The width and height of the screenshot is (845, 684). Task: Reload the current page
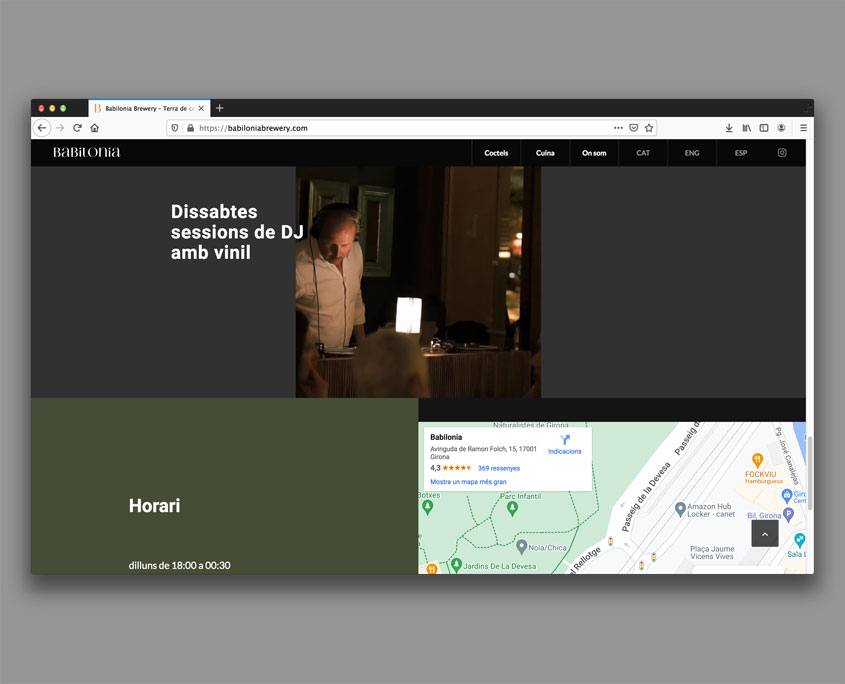pos(77,128)
